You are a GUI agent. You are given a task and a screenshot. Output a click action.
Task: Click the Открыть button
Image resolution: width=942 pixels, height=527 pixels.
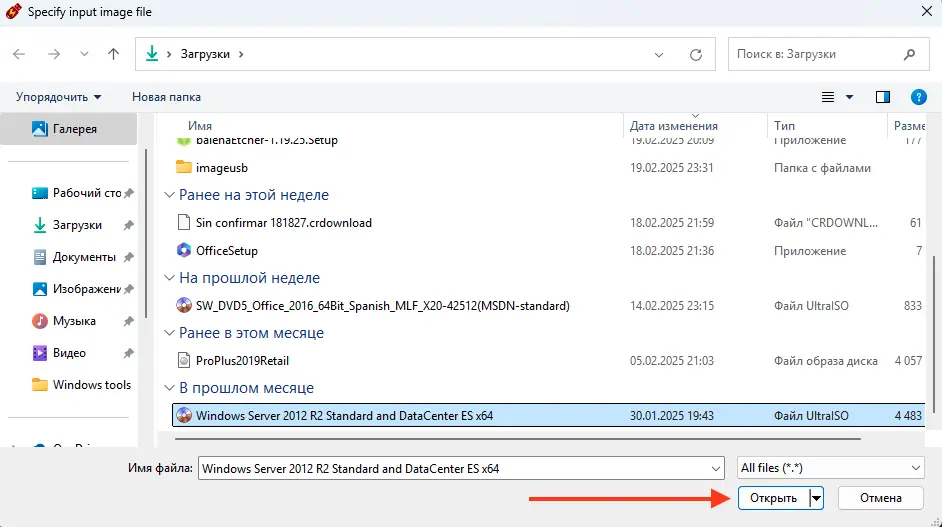pyautogui.click(x=773, y=498)
